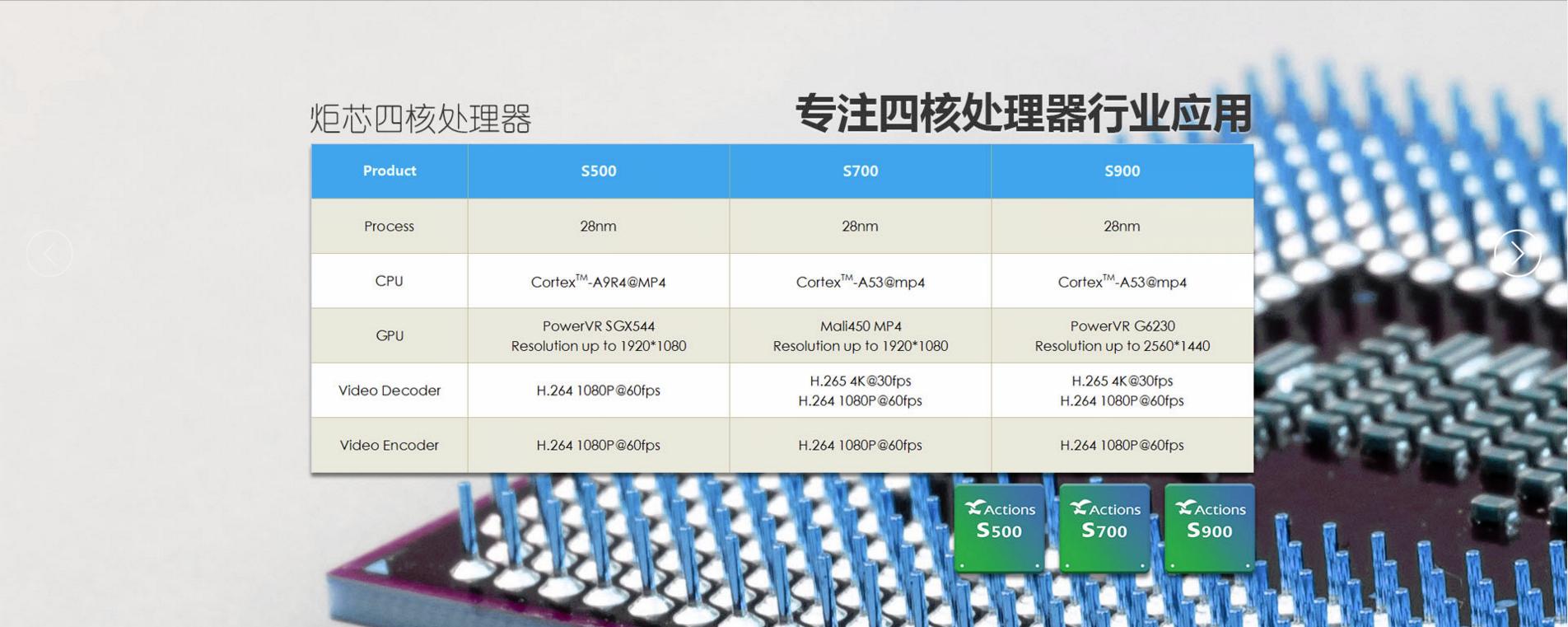The width and height of the screenshot is (1568, 627).
Task: Click S500 video decoder H.264 1080P@60fps cell
Action: [x=599, y=391]
